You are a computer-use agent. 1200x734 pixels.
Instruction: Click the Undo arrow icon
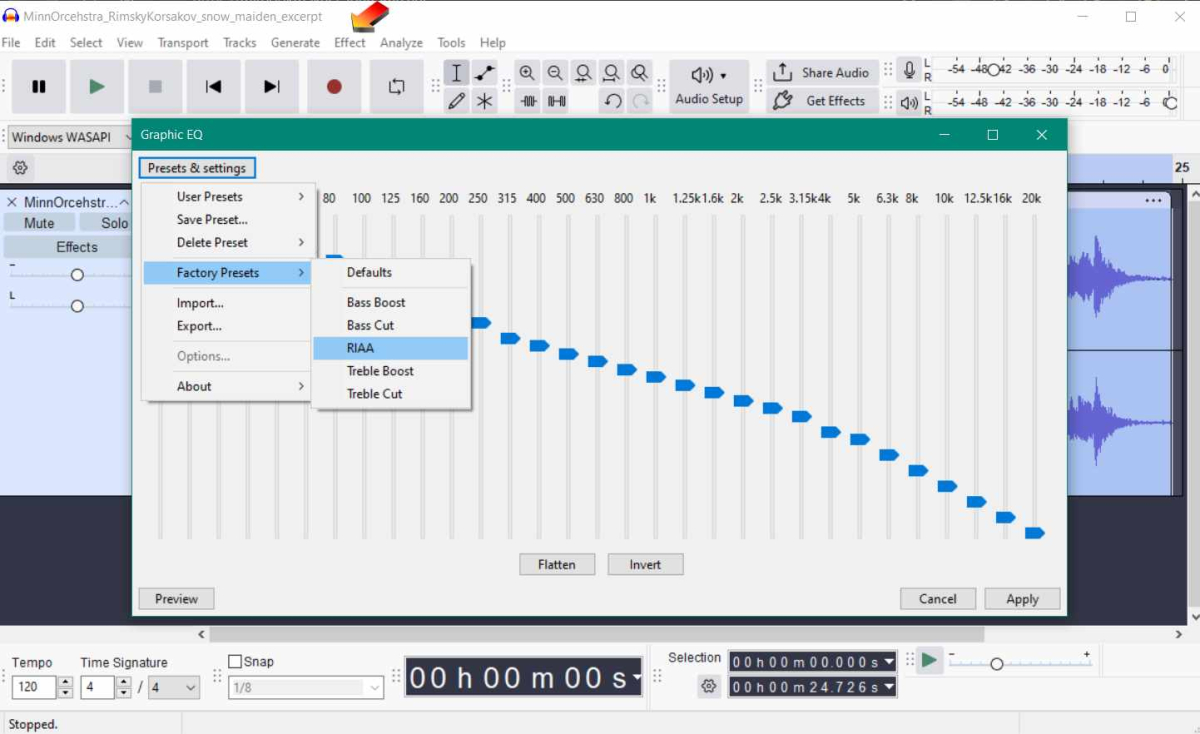[613, 101]
